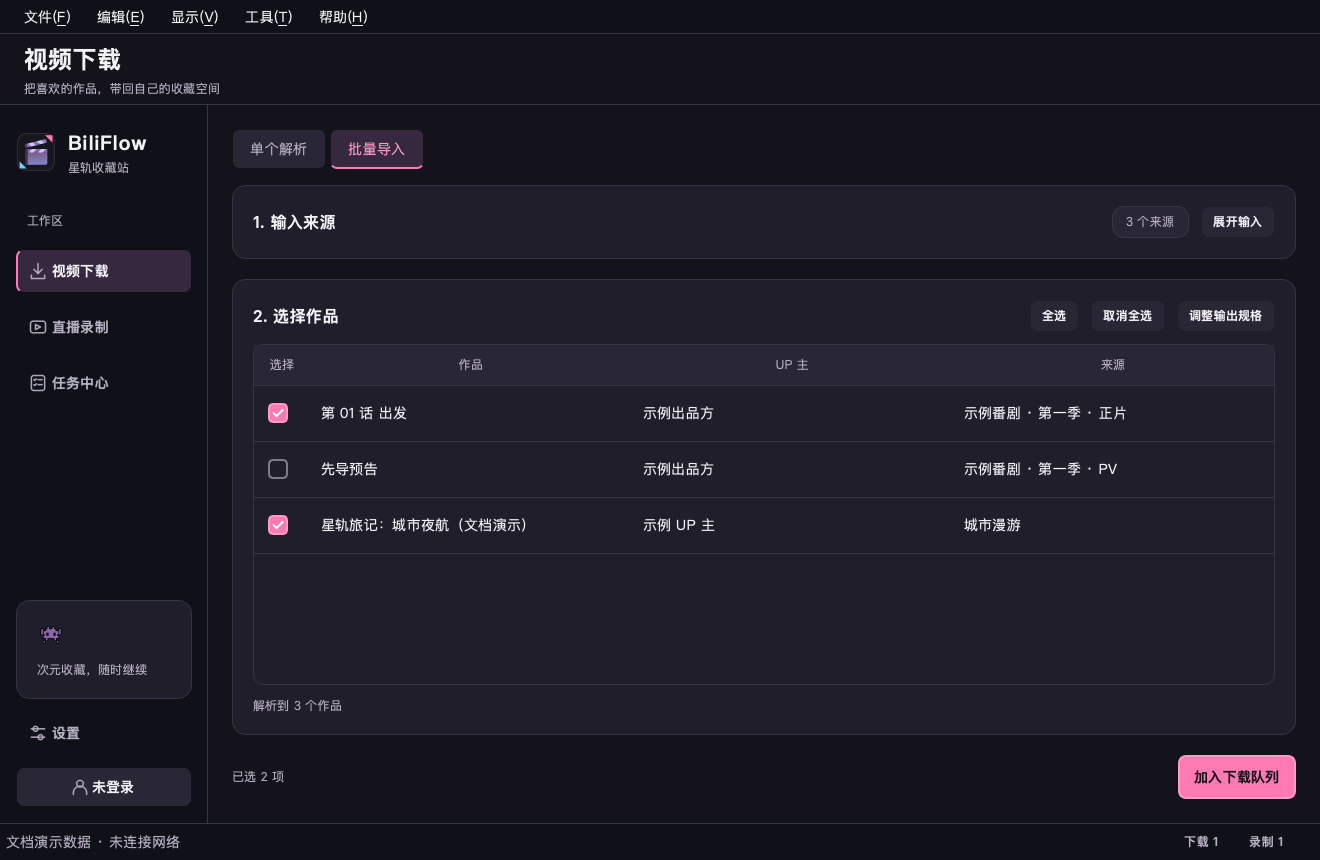The height and width of the screenshot is (860, 1320).
Task: Check the 先导预告 checkbox
Action: [278, 469]
